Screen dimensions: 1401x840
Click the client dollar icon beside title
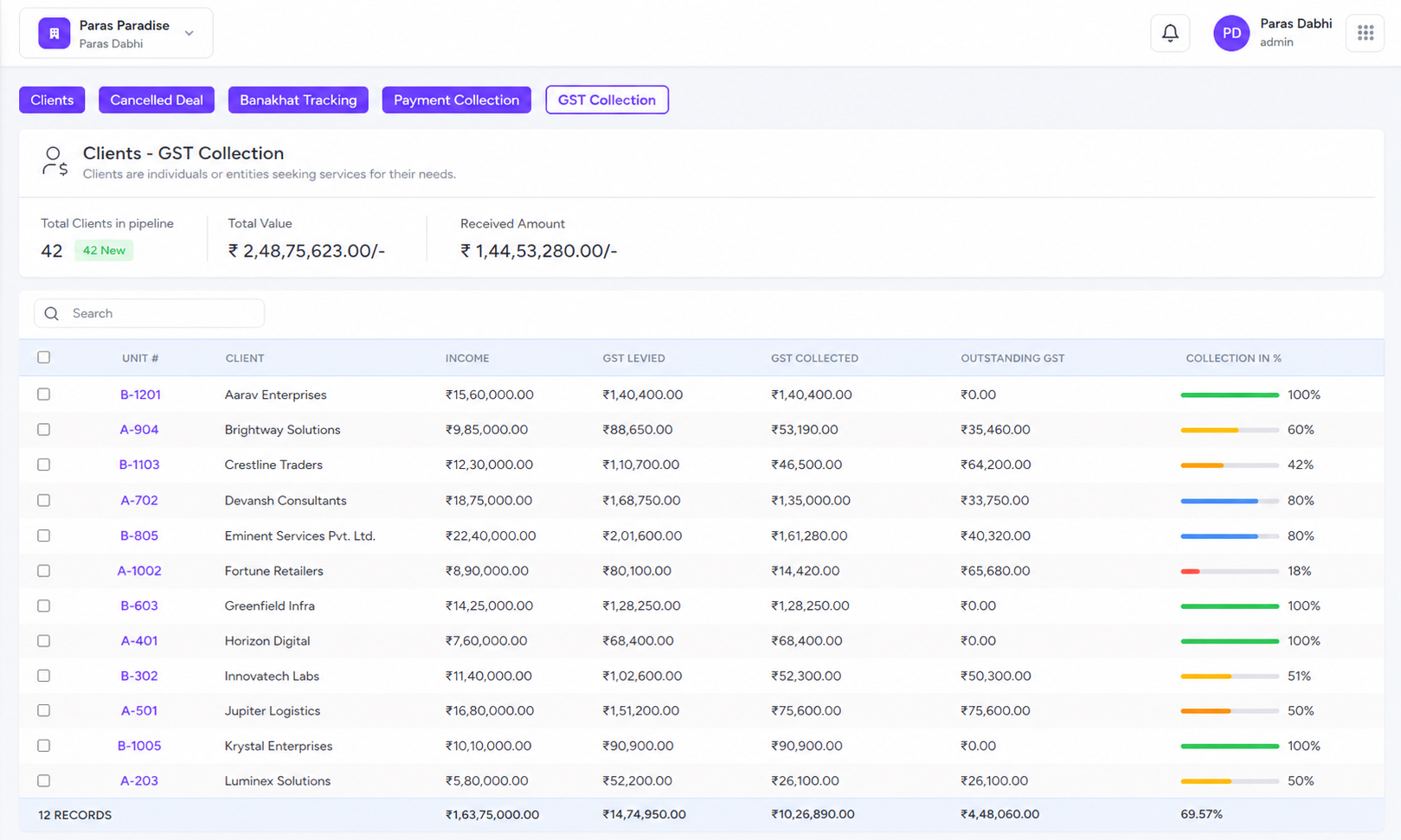pos(55,161)
